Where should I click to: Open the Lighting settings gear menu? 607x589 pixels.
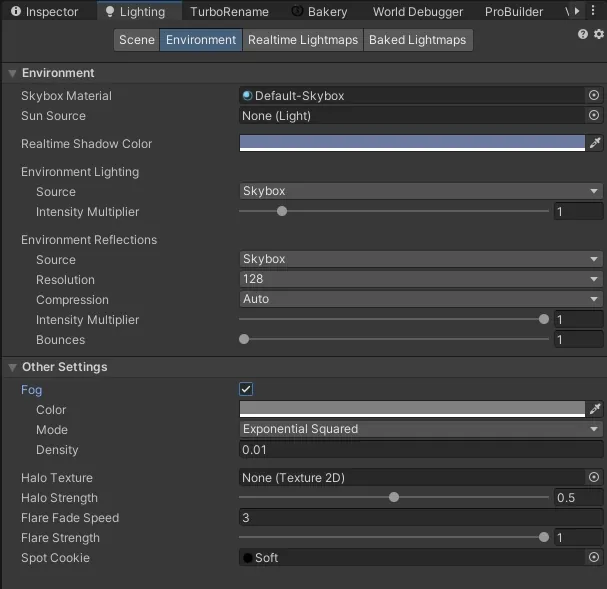tap(599, 34)
